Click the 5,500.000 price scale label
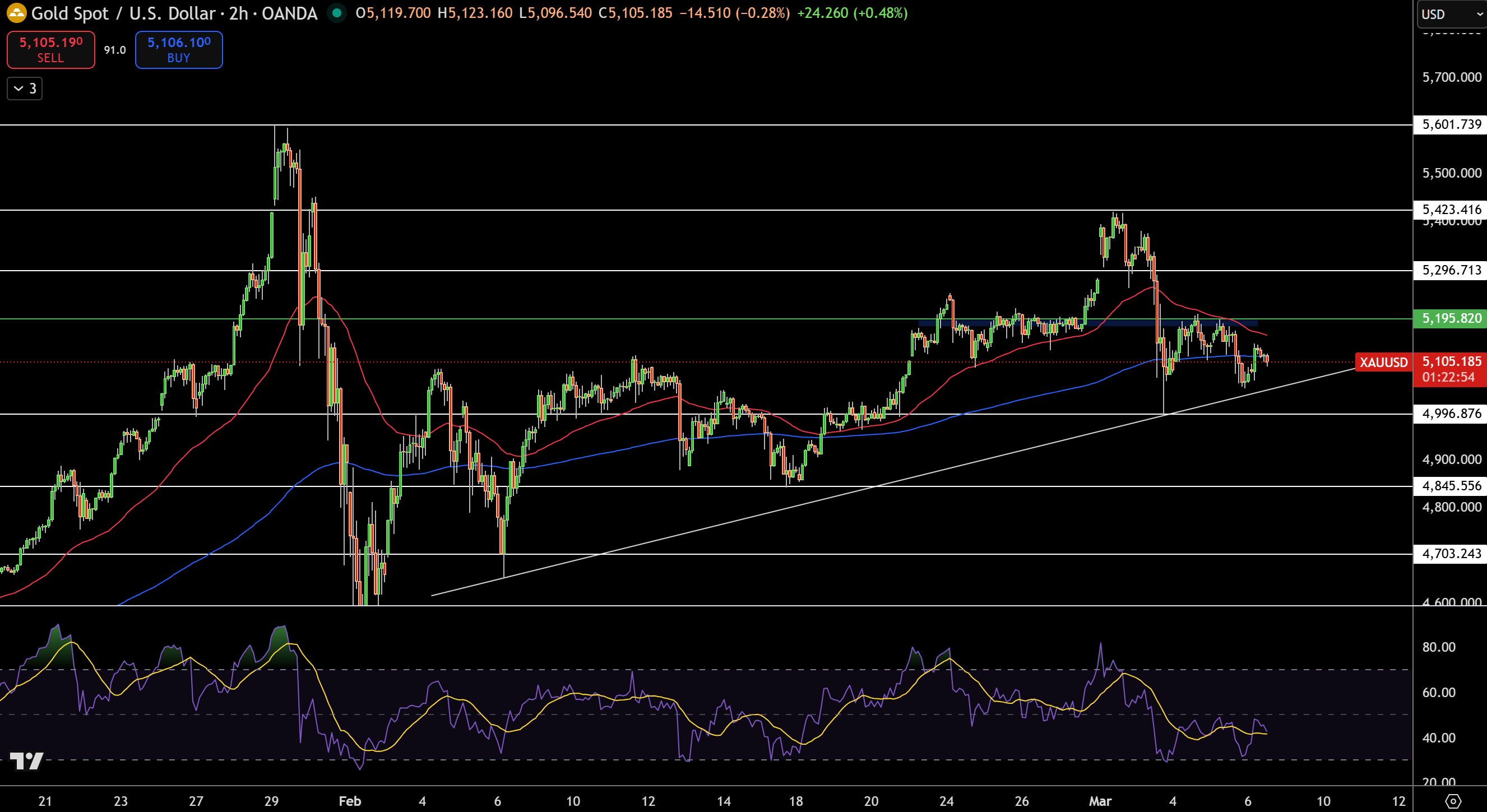 pos(1451,173)
